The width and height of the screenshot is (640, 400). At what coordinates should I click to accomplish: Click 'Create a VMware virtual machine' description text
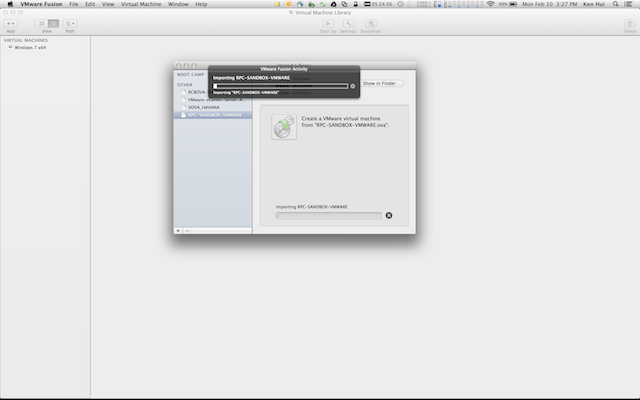tap(345, 122)
